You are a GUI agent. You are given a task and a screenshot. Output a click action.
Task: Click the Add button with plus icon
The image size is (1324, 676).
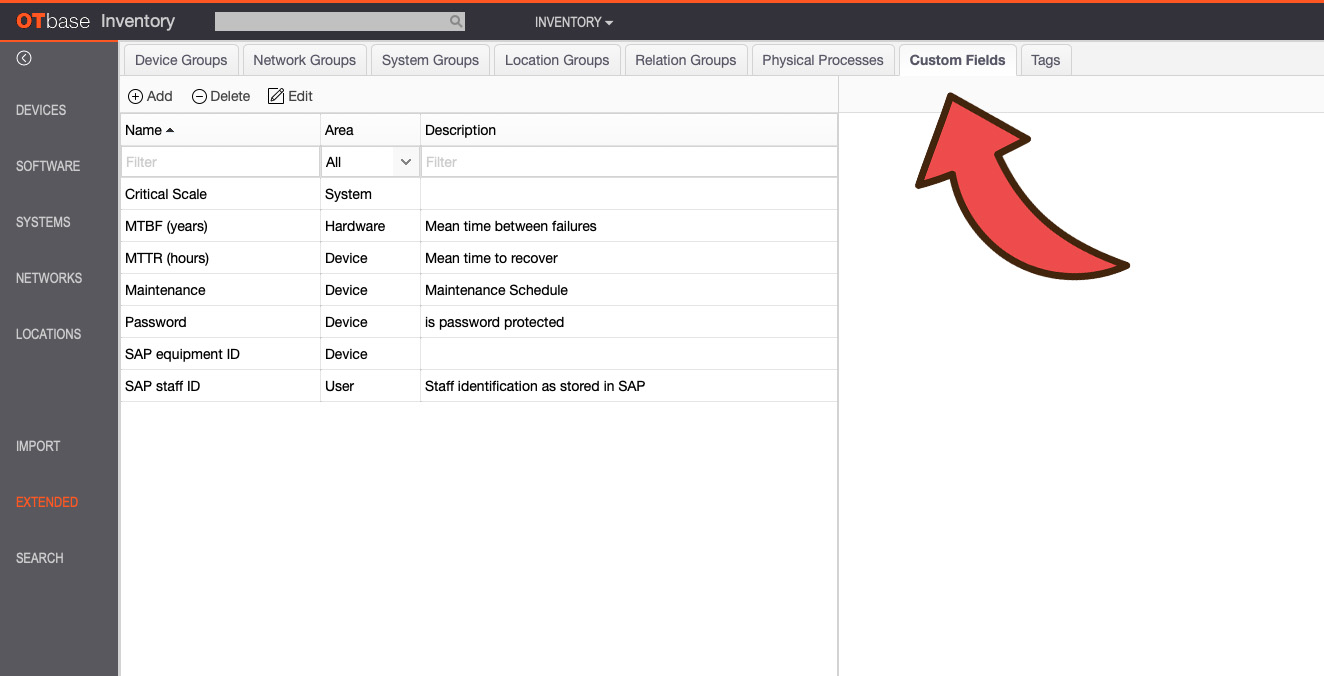coord(150,96)
